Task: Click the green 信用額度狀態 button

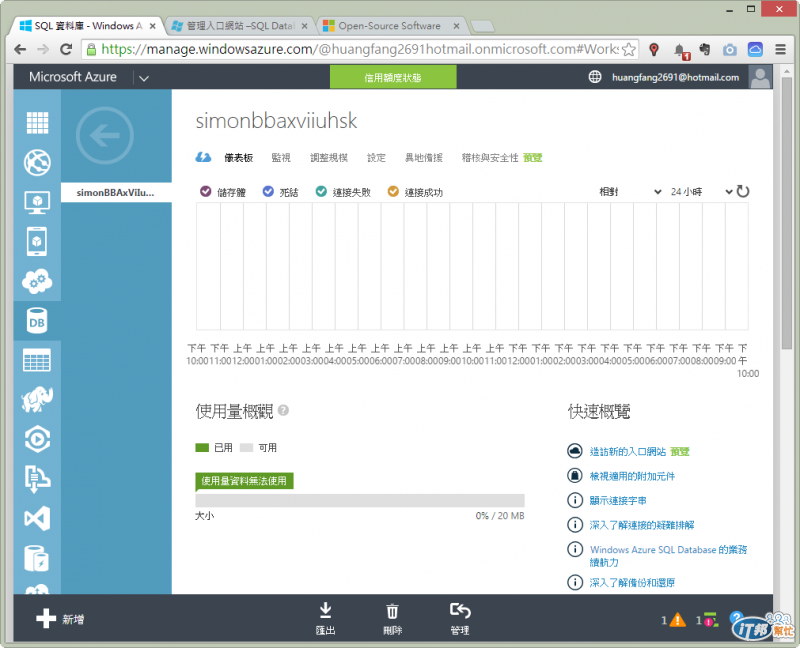Action: (x=393, y=78)
